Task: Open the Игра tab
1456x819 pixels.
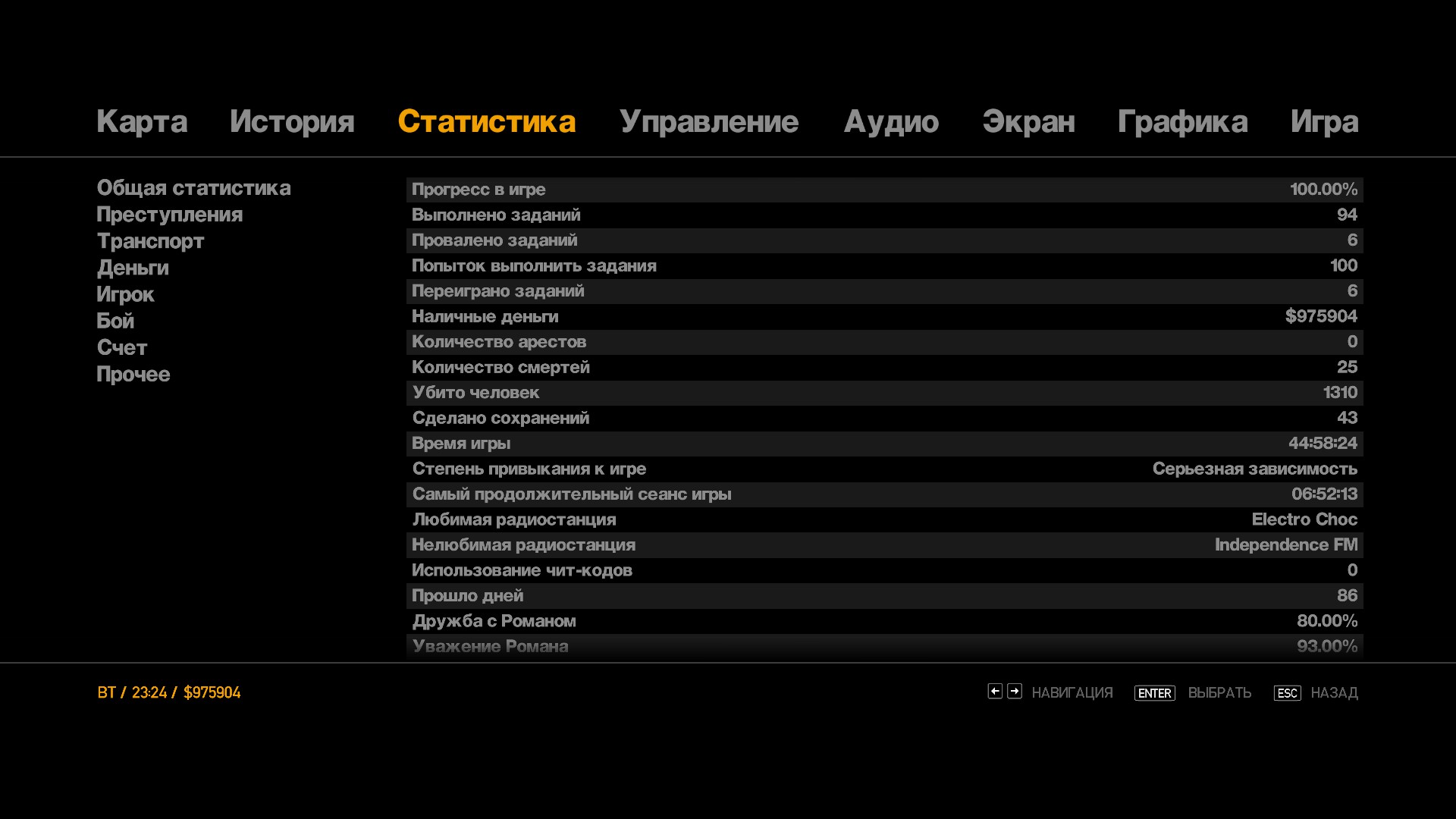Action: 1324,121
